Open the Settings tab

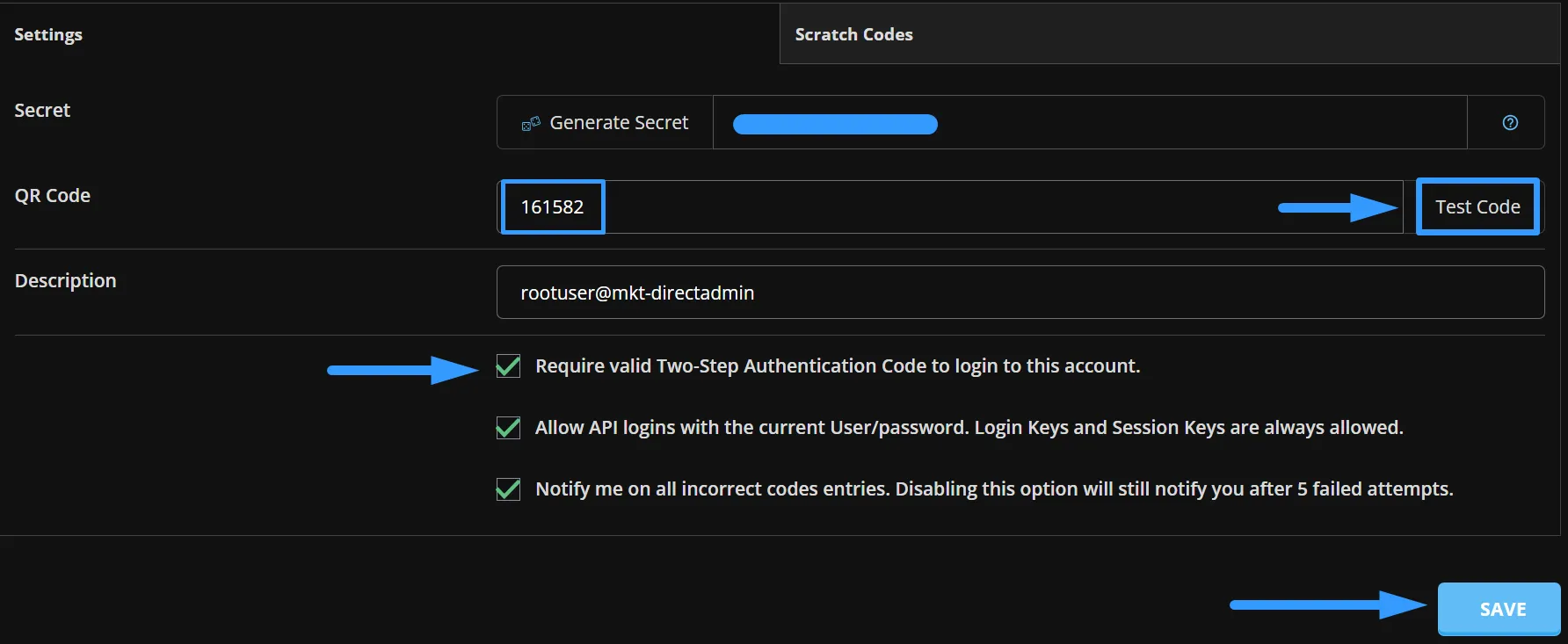point(389,33)
